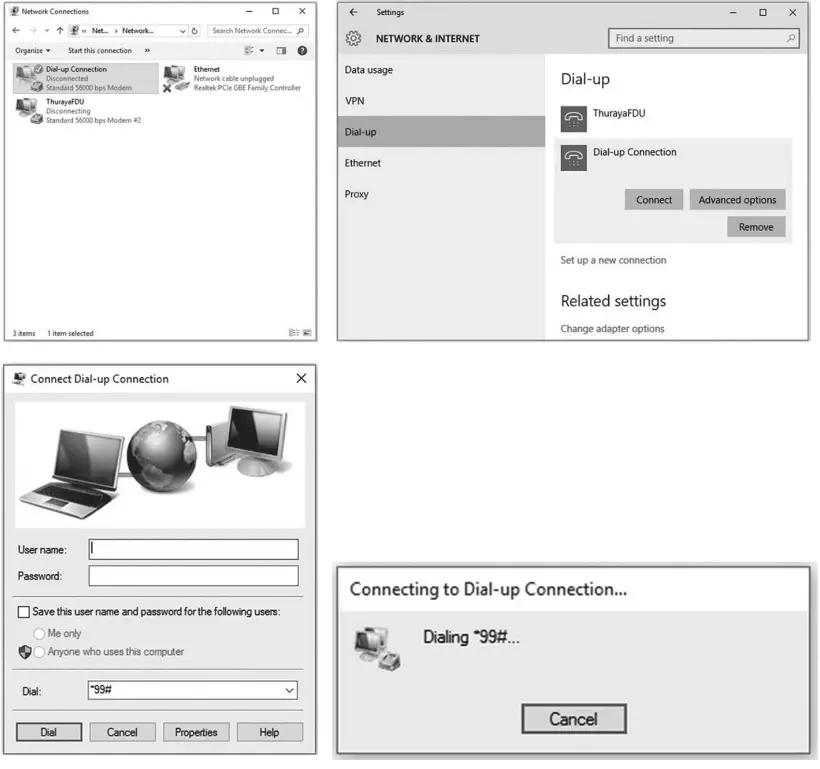820x769 pixels.
Task: Click the Connect Dial-up Connection title icon
Action: [19, 378]
